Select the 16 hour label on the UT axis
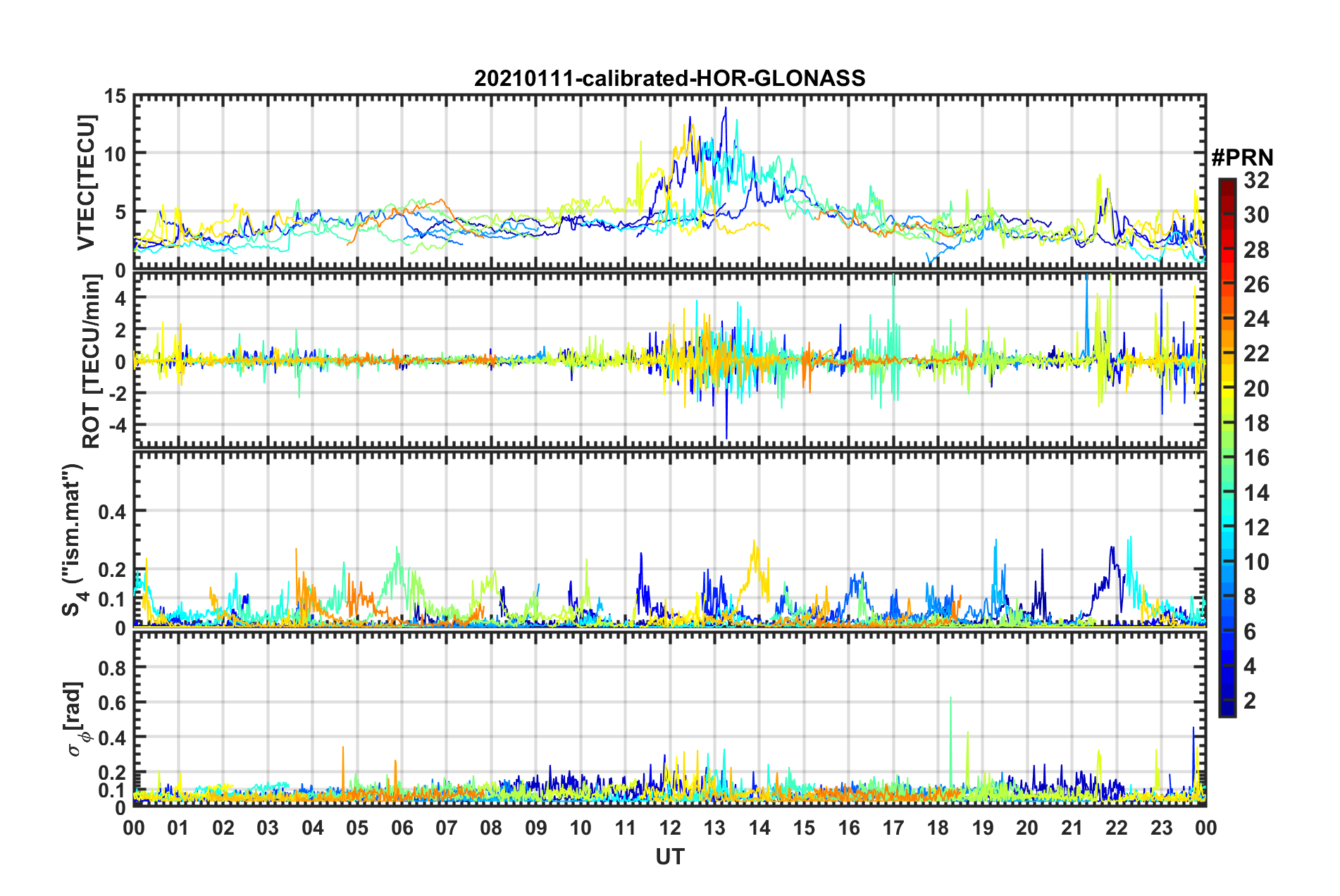1340x896 pixels. tap(849, 828)
